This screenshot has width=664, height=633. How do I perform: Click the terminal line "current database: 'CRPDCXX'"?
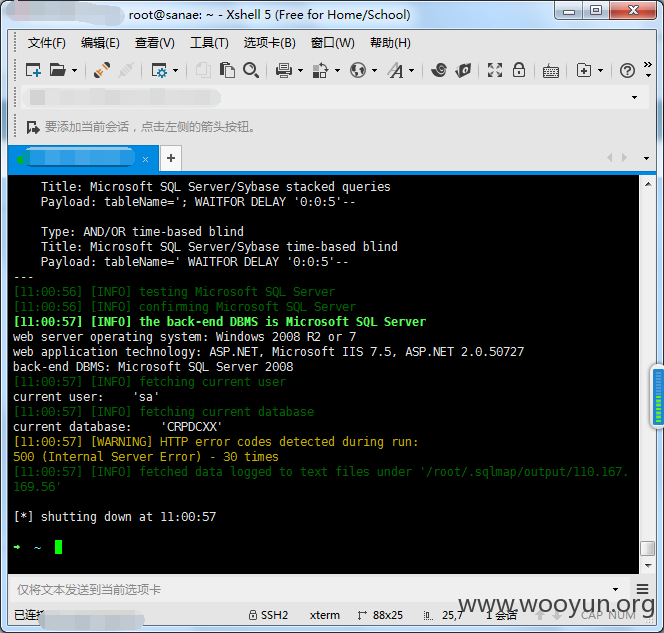coord(117,427)
